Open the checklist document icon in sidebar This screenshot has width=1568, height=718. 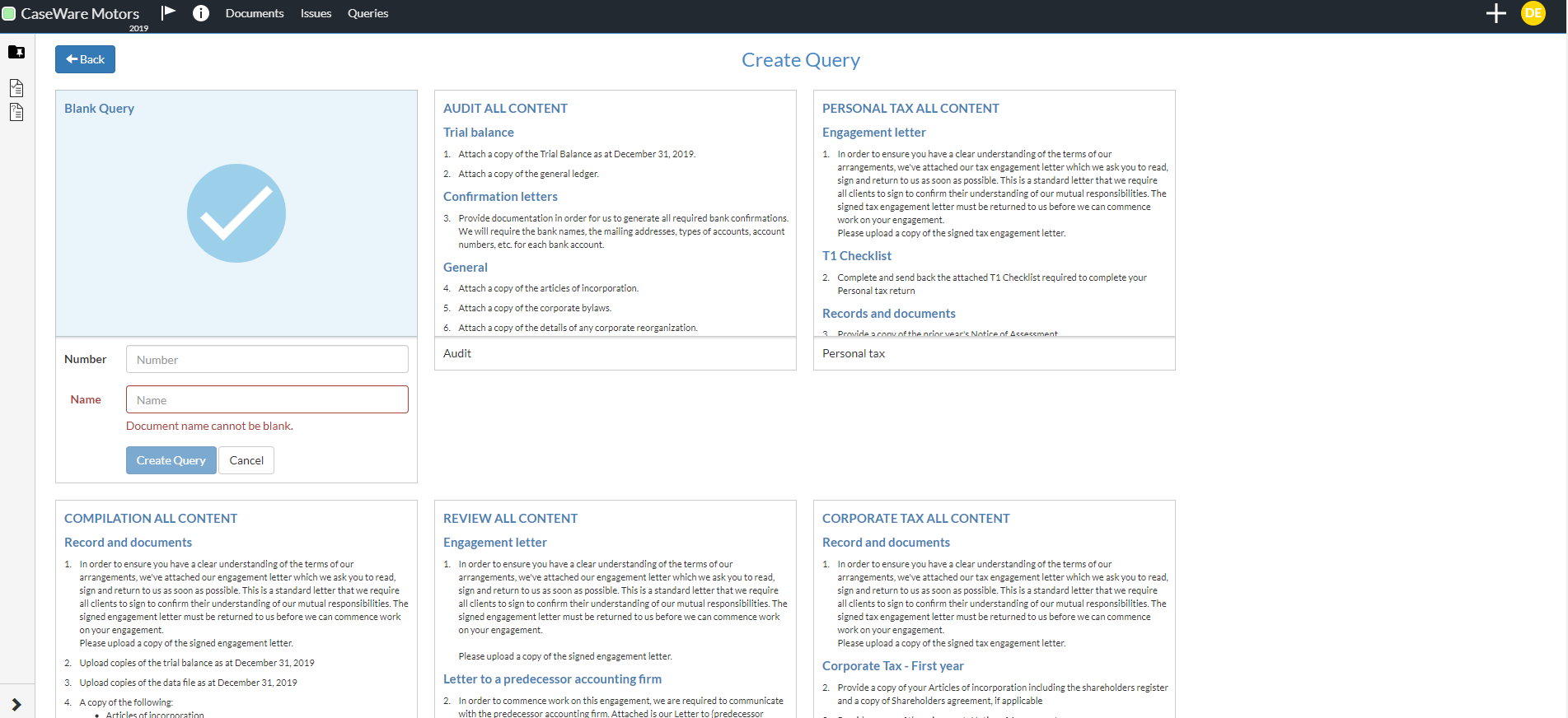16,88
